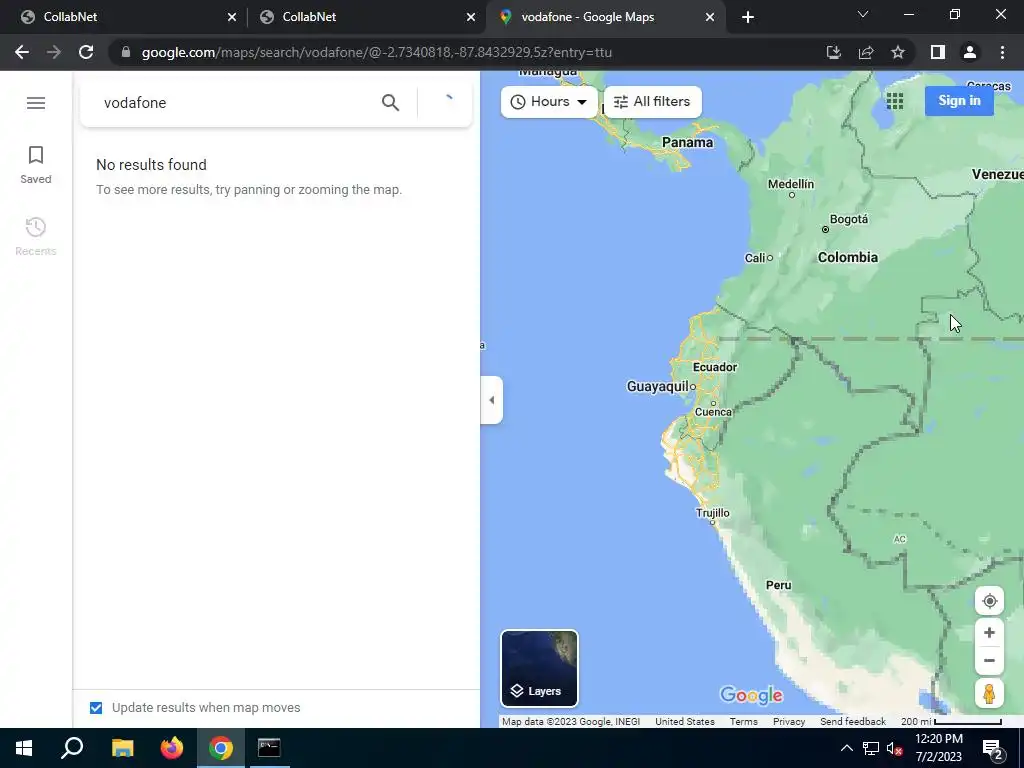Zoom in on the map

point(989,633)
